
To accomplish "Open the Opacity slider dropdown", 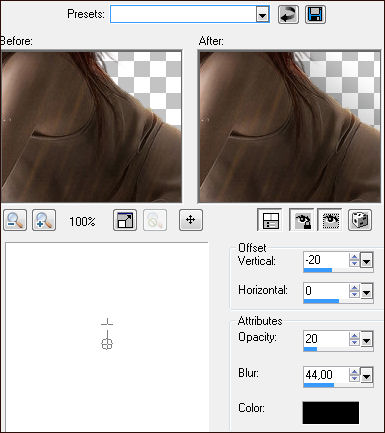I will [x=366, y=340].
